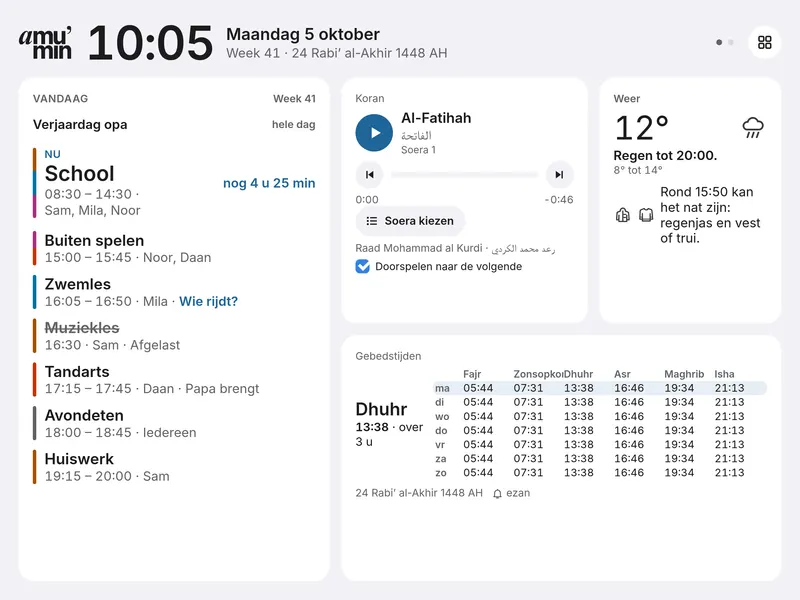Open the Soera kiezen list
Image resolution: width=800 pixels, height=600 pixels.
click(410, 221)
